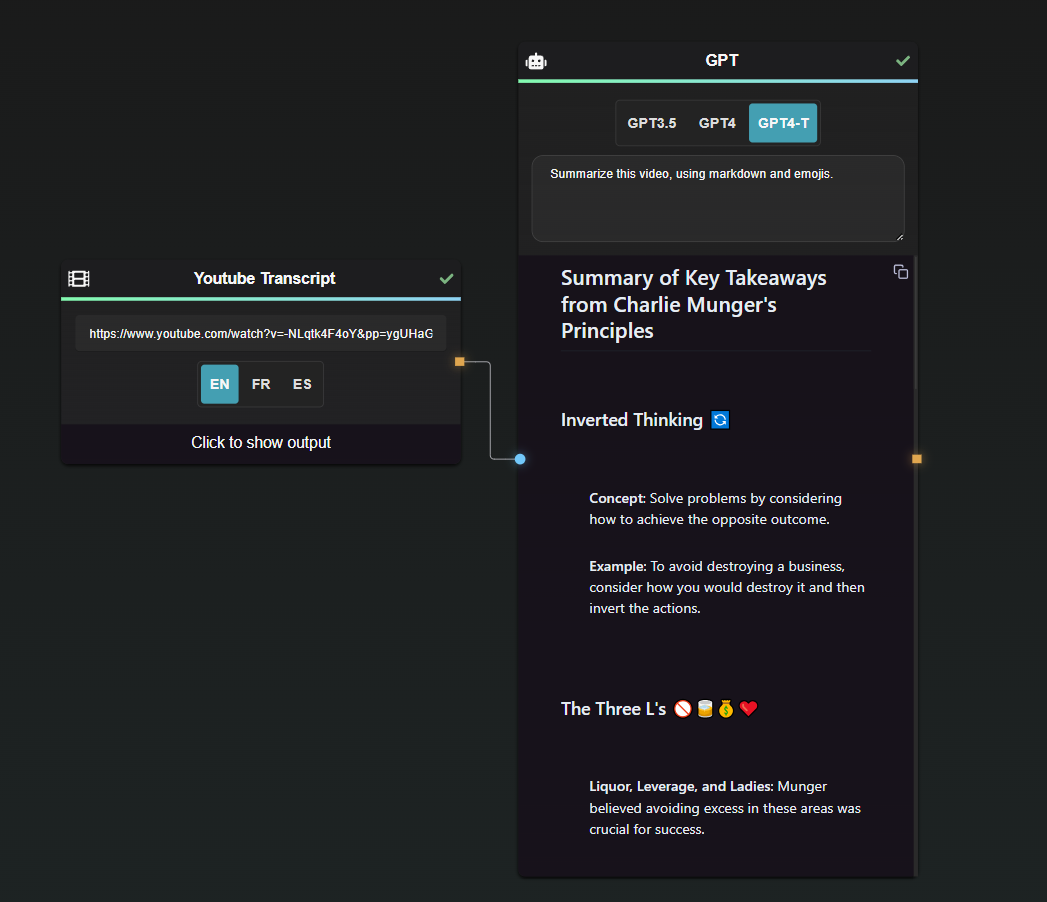Click the green checkmark on the GPT node

pos(903,59)
